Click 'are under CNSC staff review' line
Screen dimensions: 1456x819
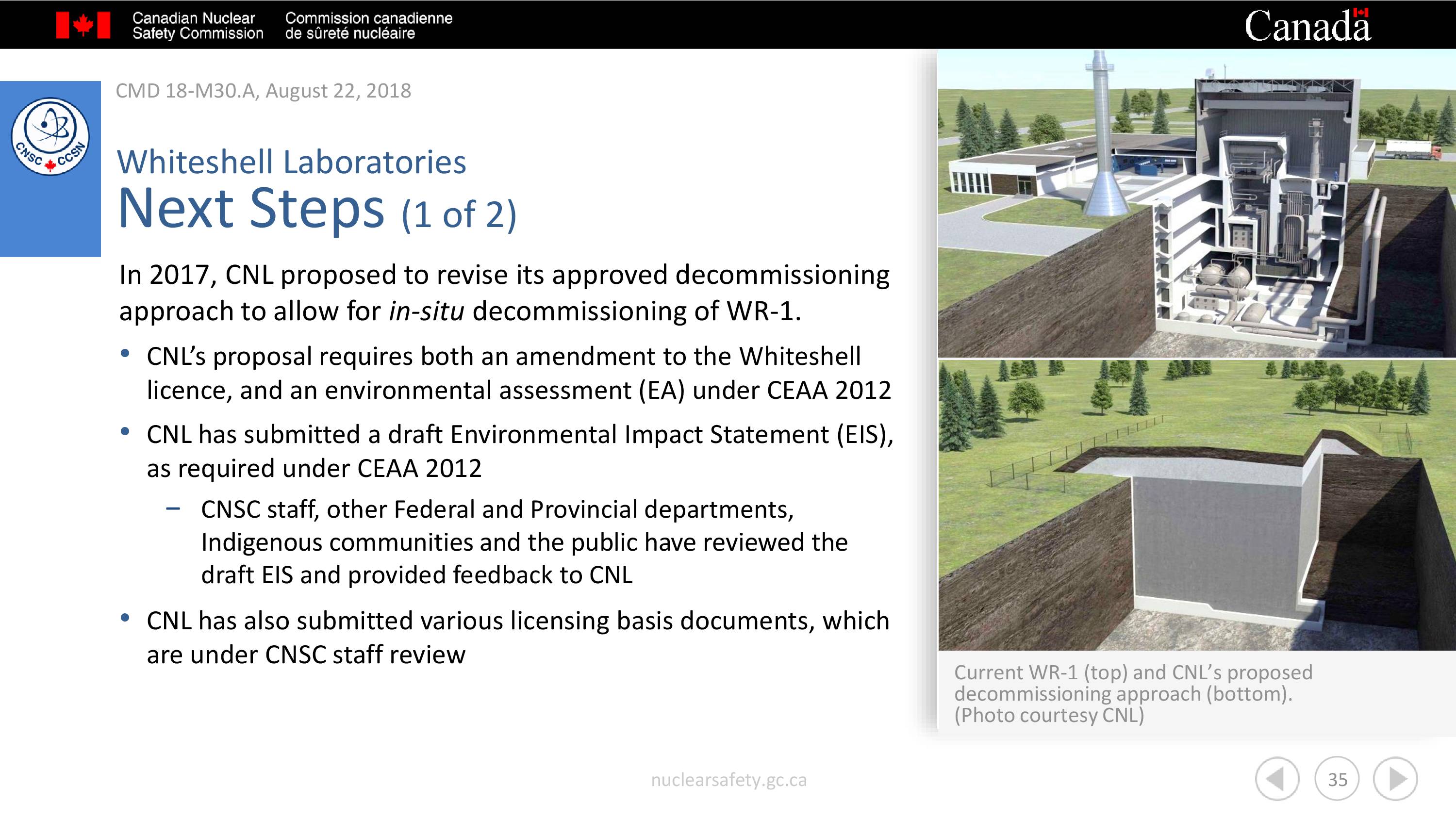(306, 655)
